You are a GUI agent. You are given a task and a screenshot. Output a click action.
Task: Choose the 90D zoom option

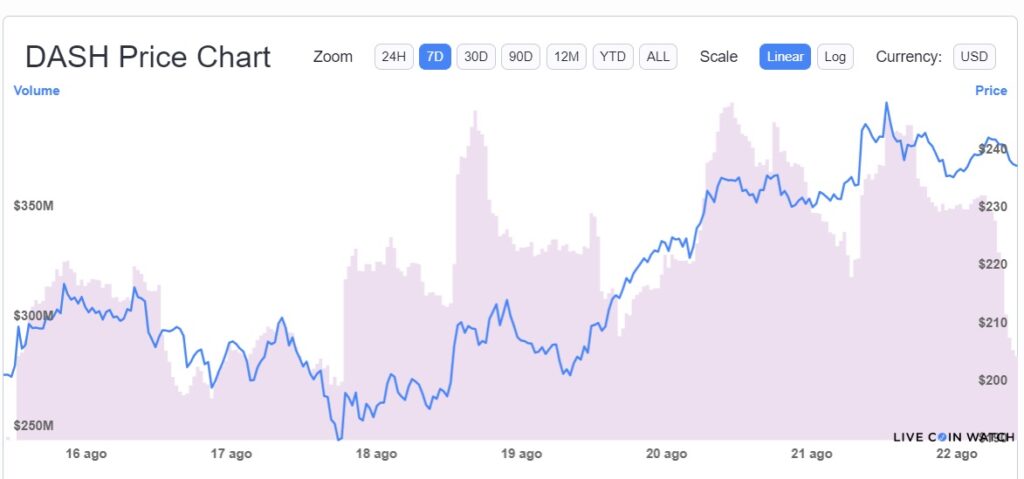pyautogui.click(x=521, y=57)
